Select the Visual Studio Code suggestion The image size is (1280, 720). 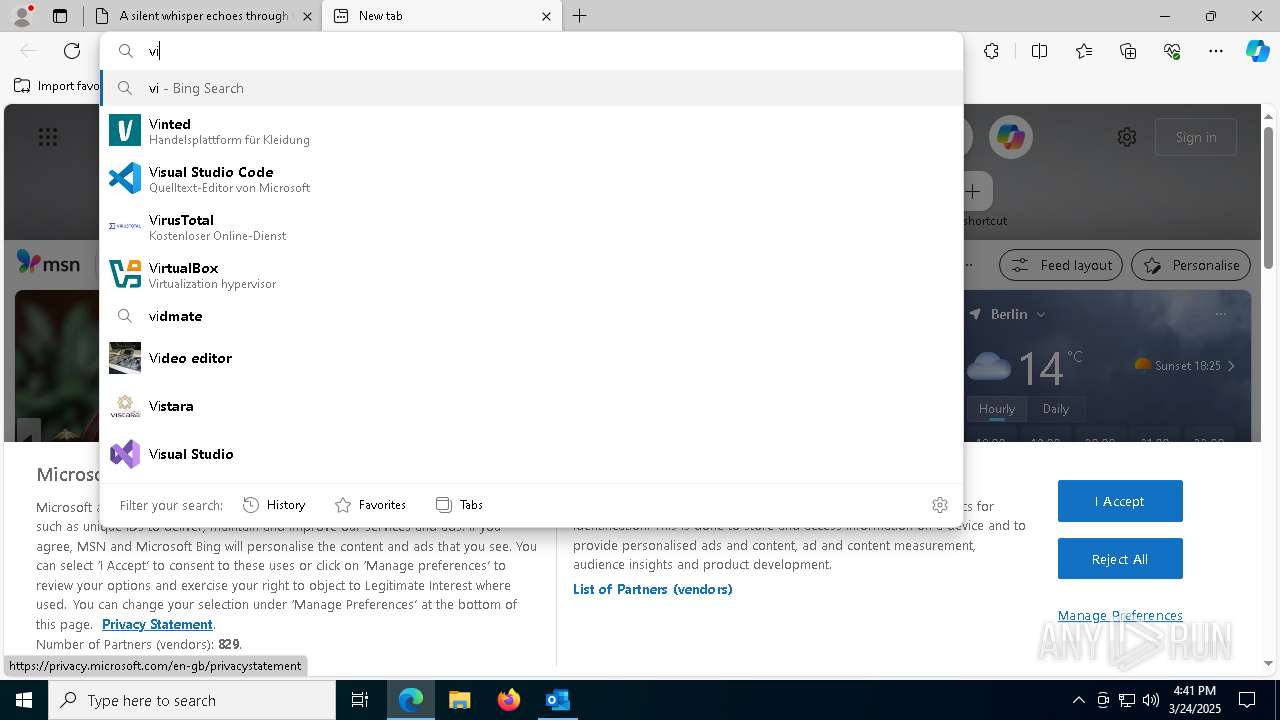(531, 179)
